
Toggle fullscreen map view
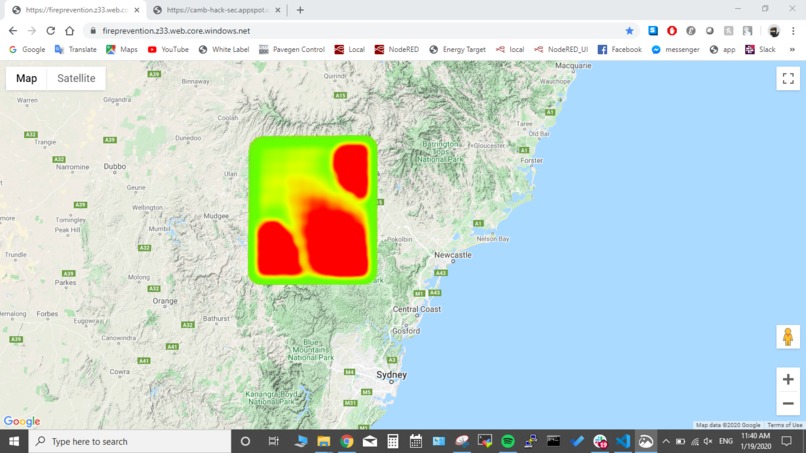(788, 79)
